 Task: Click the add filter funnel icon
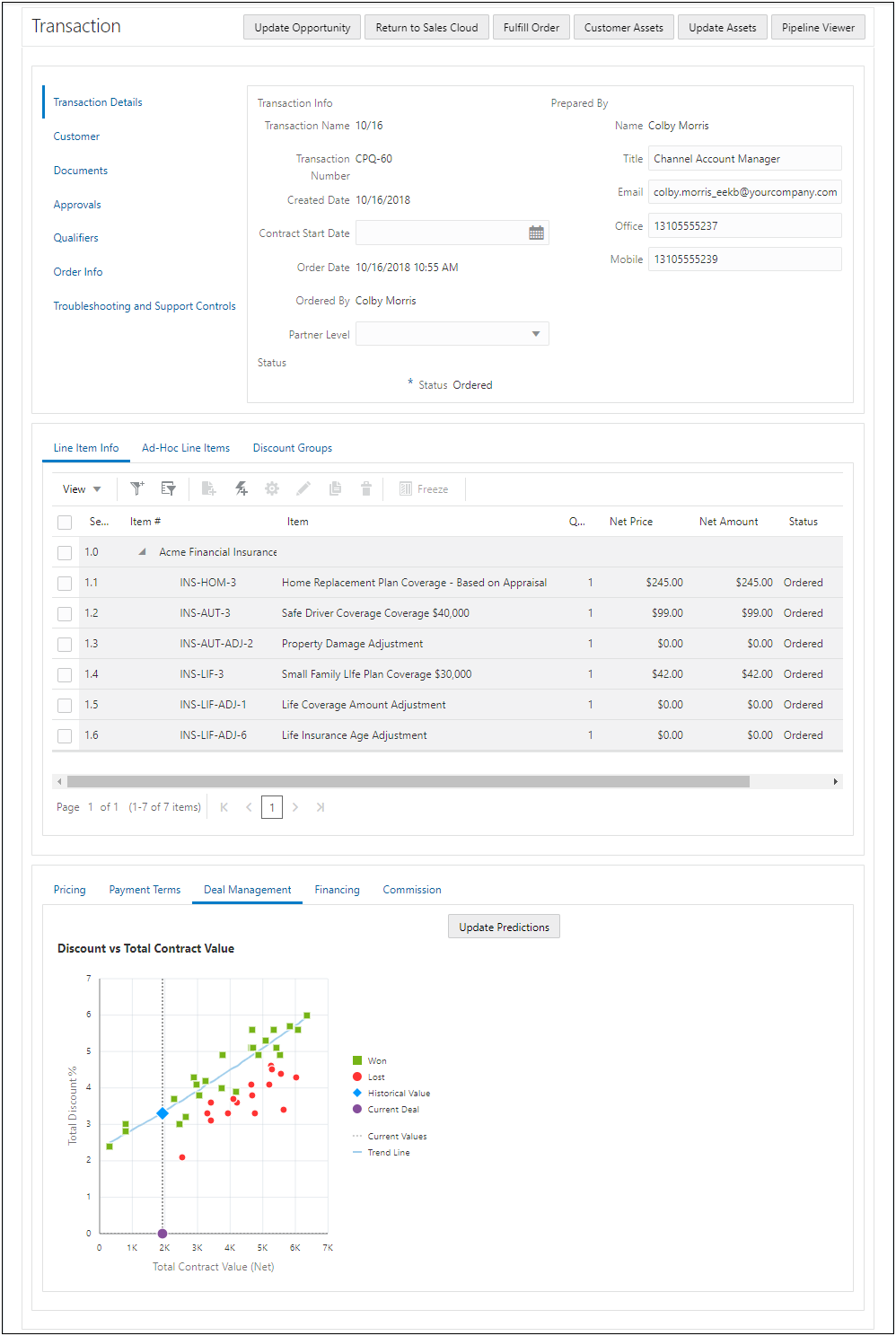point(137,488)
